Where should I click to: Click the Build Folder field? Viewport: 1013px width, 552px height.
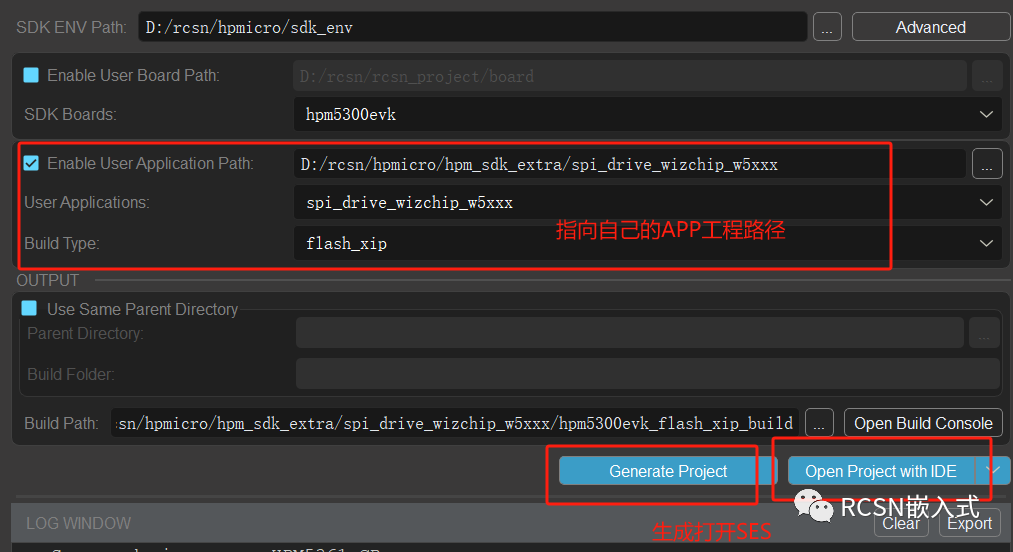(x=648, y=374)
